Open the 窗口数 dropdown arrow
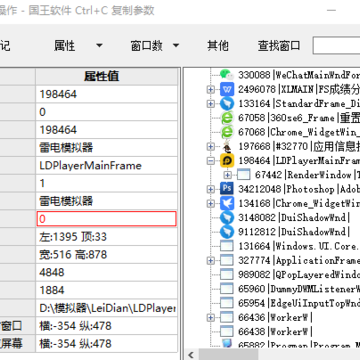This screenshot has height=360, width=360. pyautogui.click(x=176, y=45)
